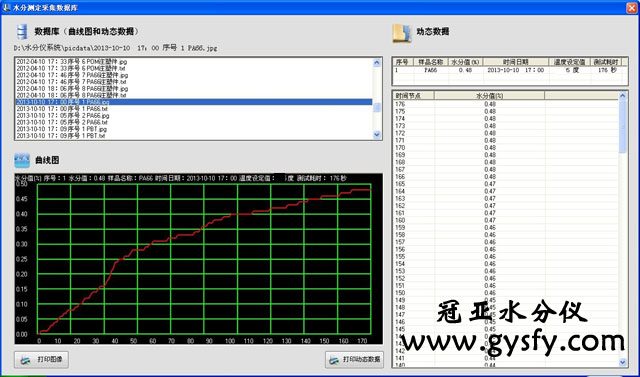The height and width of the screenshot is (377, 640).
Task: Click the 时间节点 column header
Action: [414, 96]
